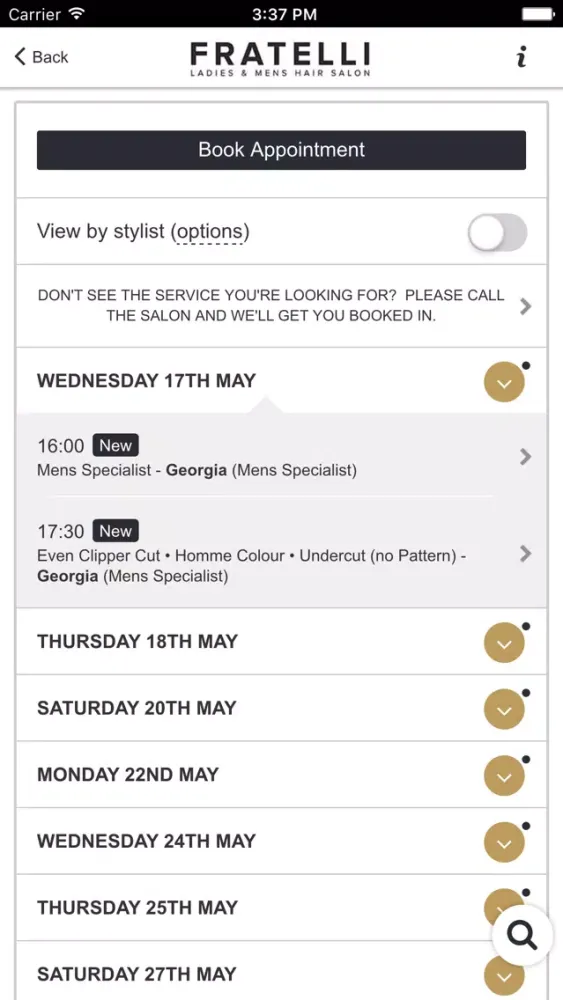Toggle the View by stylist switch
563x1000 pixels.
(x=497, y=232)
